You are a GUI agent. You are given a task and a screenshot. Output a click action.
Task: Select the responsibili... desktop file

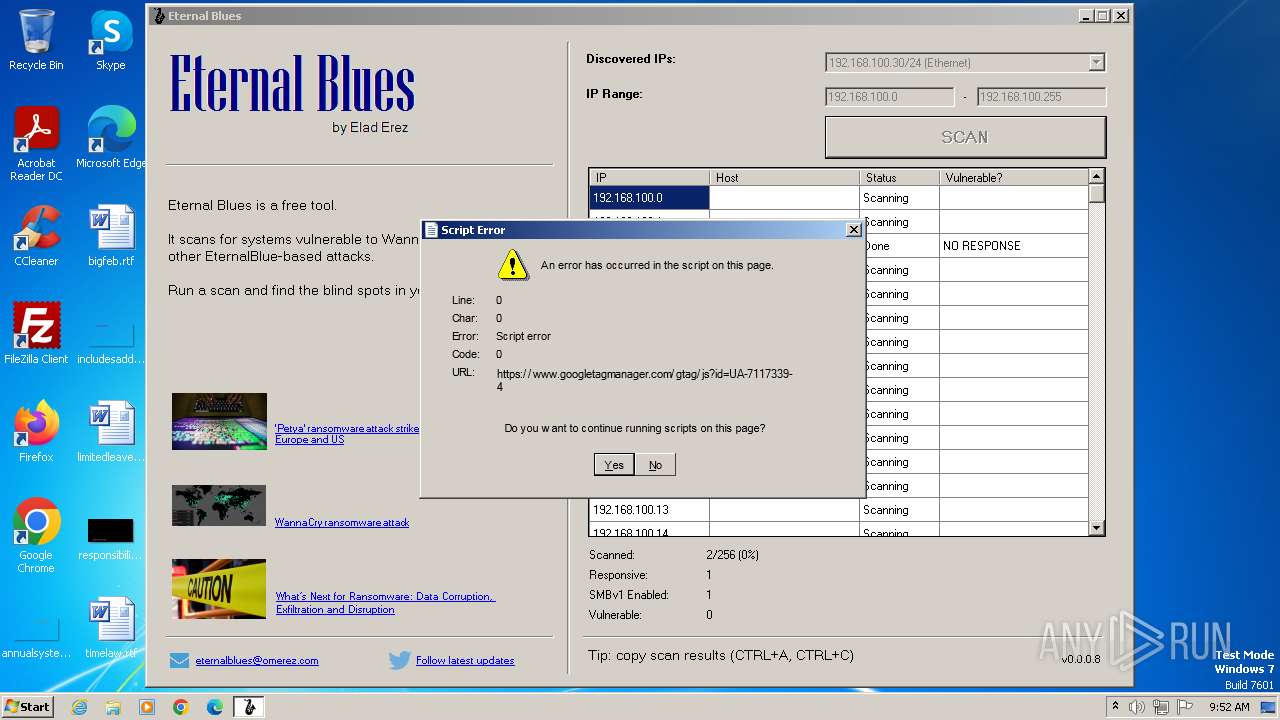[x=110, y=538]
